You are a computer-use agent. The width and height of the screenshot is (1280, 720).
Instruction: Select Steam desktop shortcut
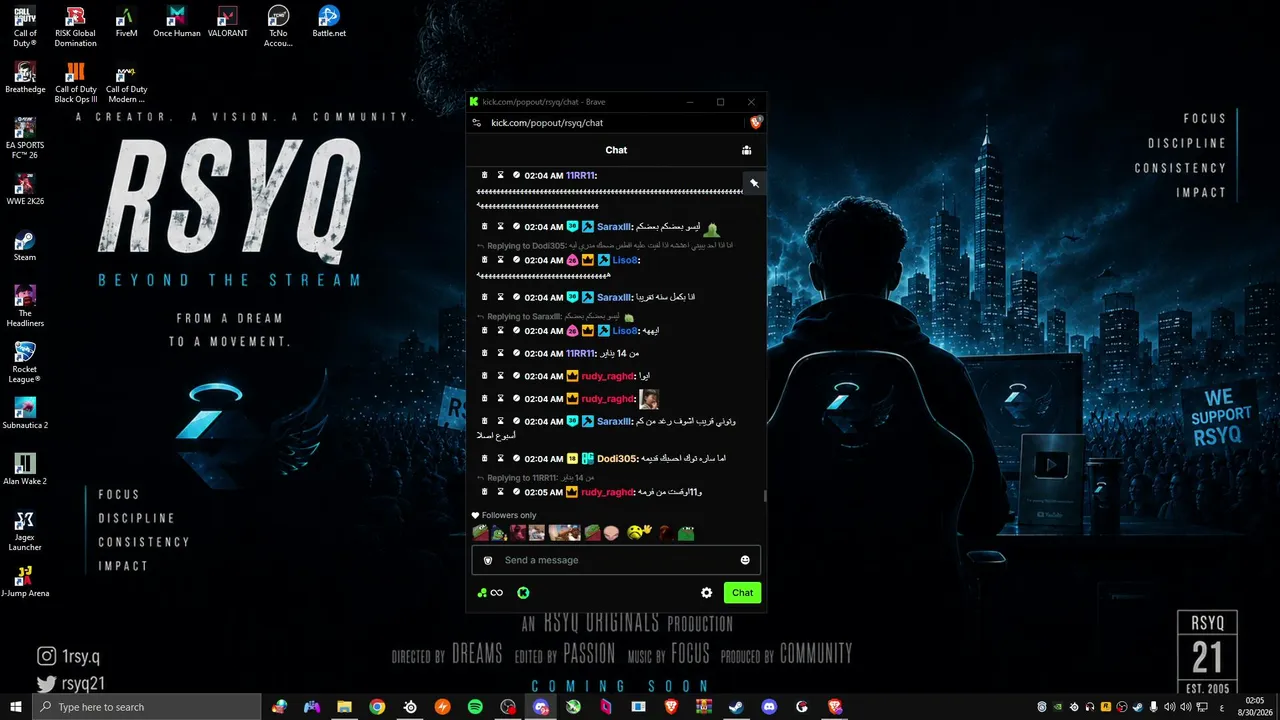[25, 246]
